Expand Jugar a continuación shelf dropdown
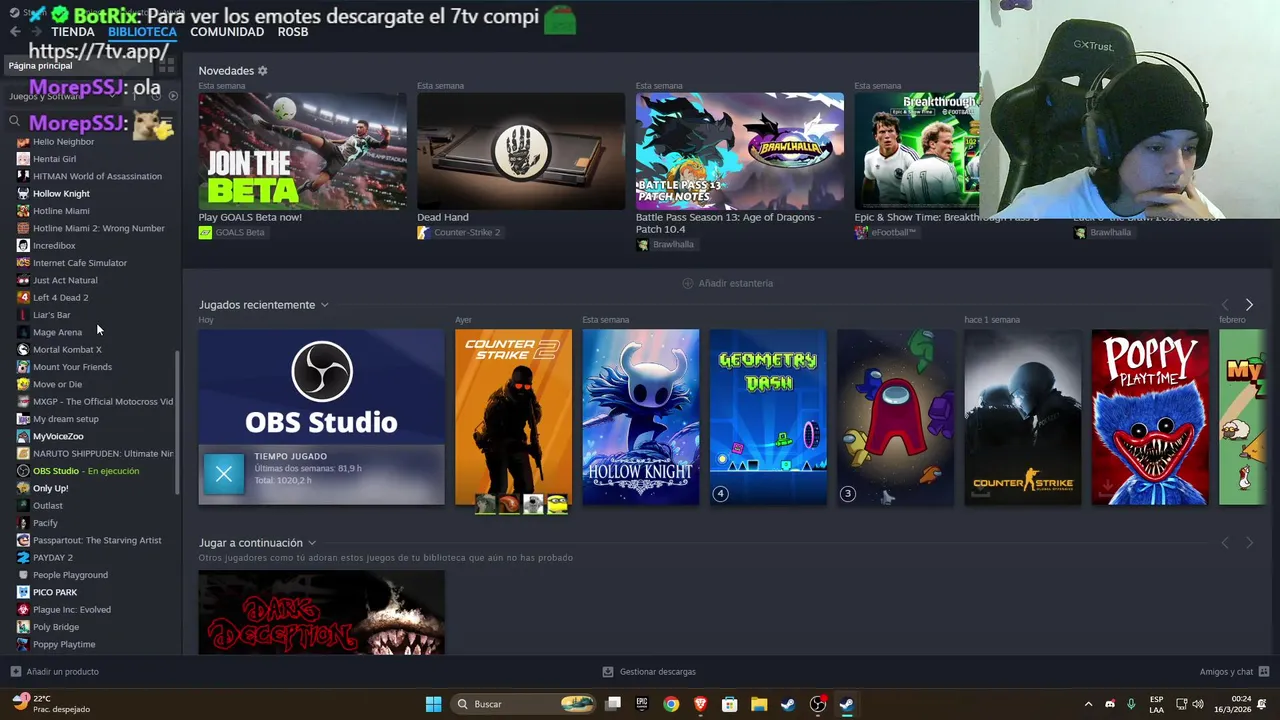Screen dimensions: 1280x720 pyautogui.click(x=312, y=543)
